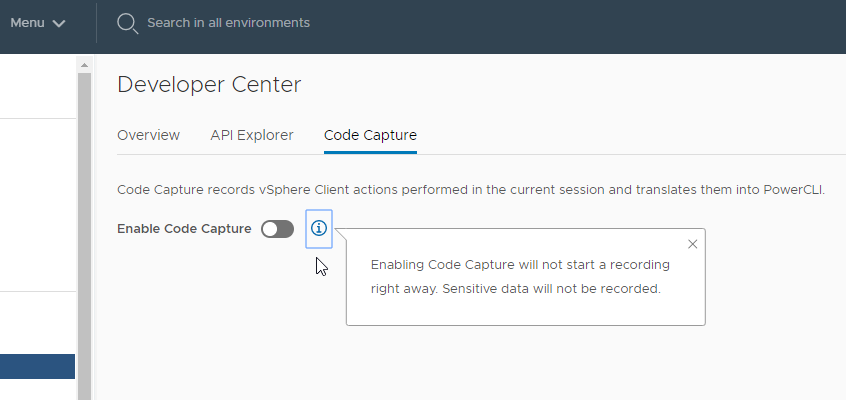
Task: Focus the Search in all environments field
Action: [x=228, y=23]
